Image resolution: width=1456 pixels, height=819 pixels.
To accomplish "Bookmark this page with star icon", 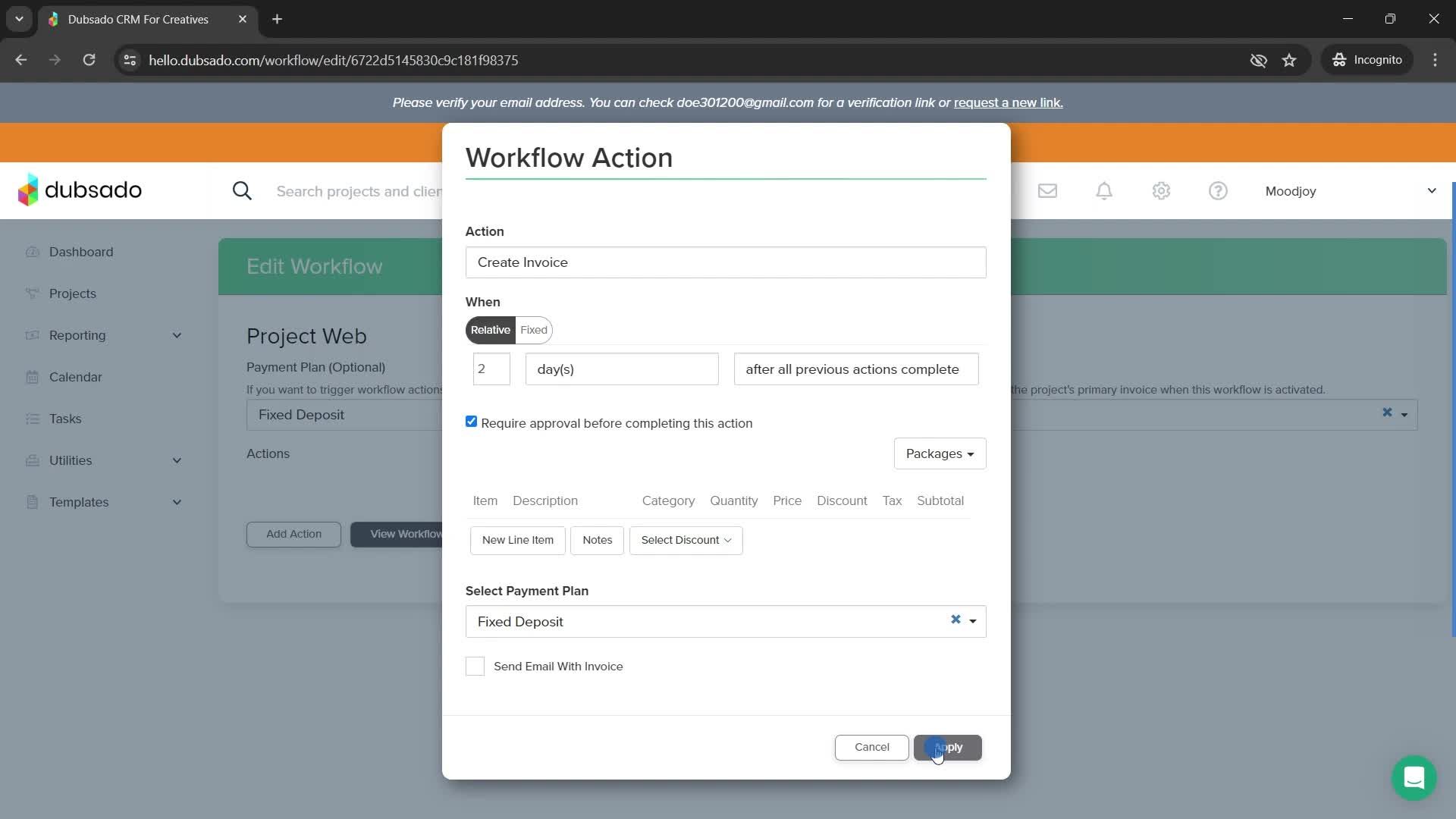I will pos(1289,60).
